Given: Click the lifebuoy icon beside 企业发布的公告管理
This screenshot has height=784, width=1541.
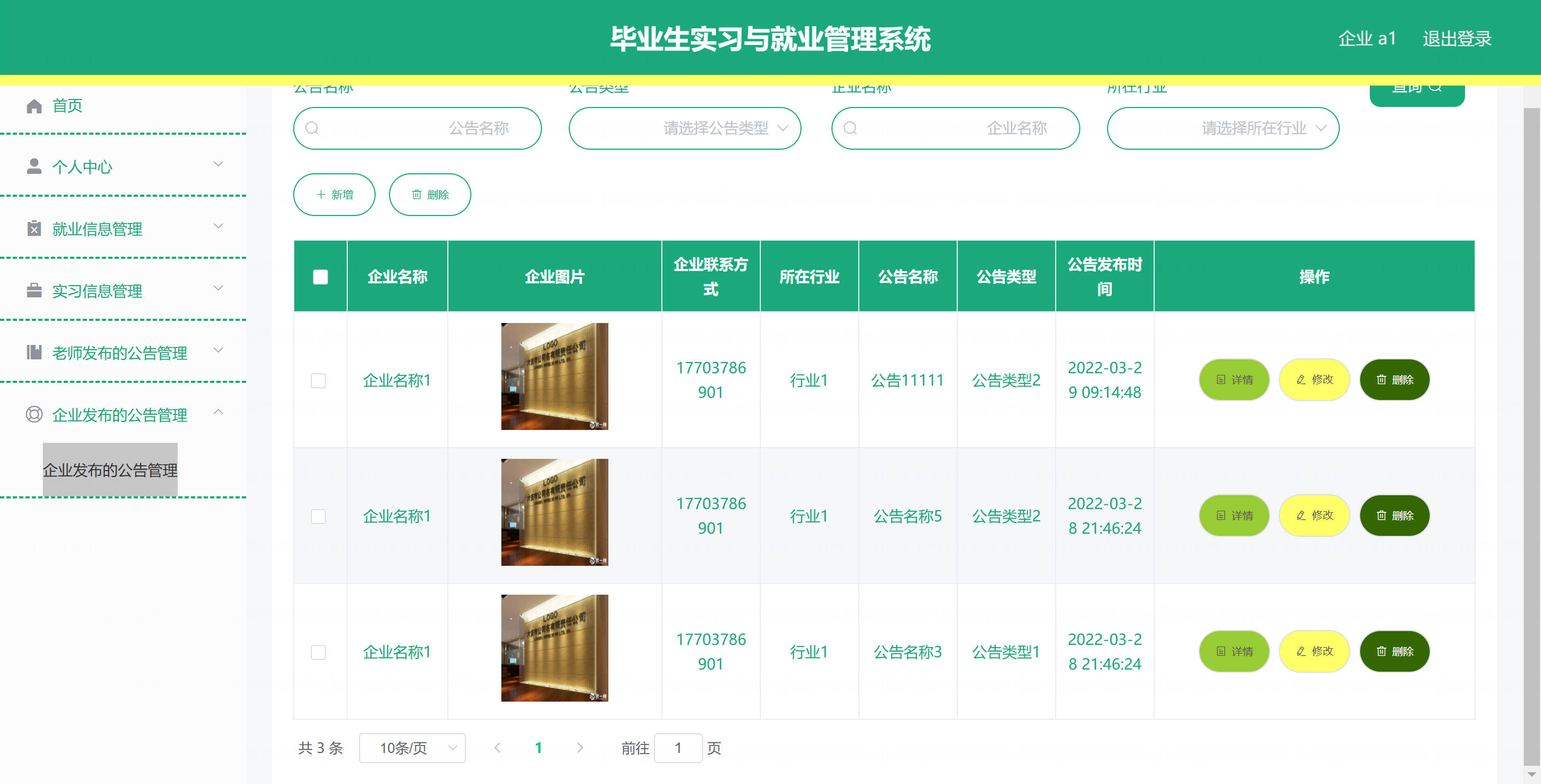Looking at the screenshot, I should pos(34,414).
